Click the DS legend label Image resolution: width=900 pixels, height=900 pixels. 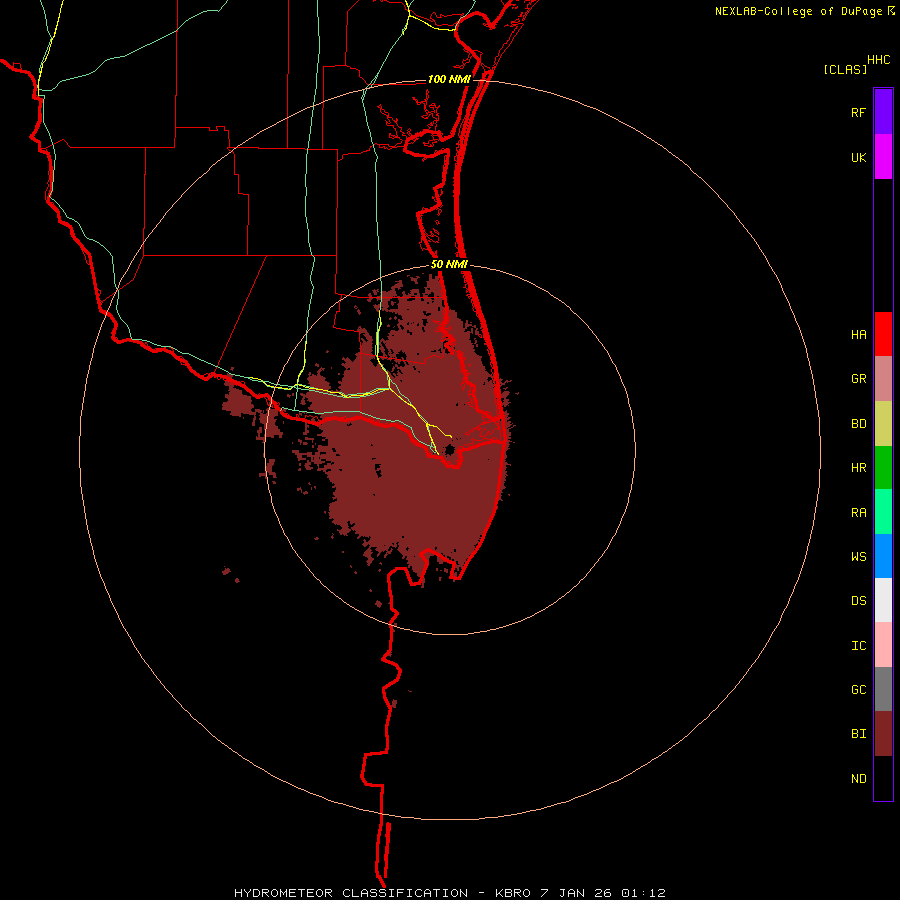click(x=859, y=601)
